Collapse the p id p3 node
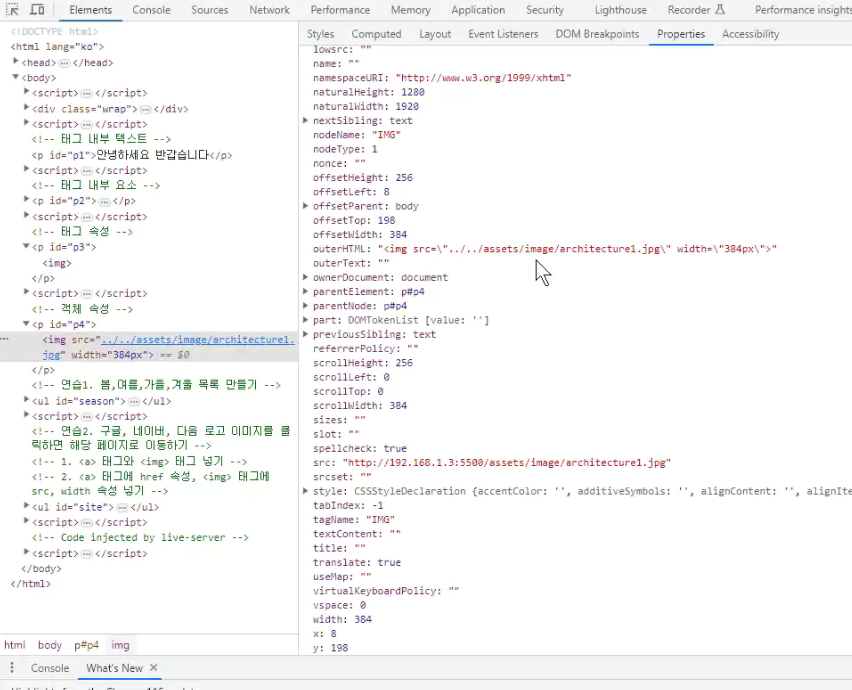Screen dimensions: 852x690 coord(26,246)
